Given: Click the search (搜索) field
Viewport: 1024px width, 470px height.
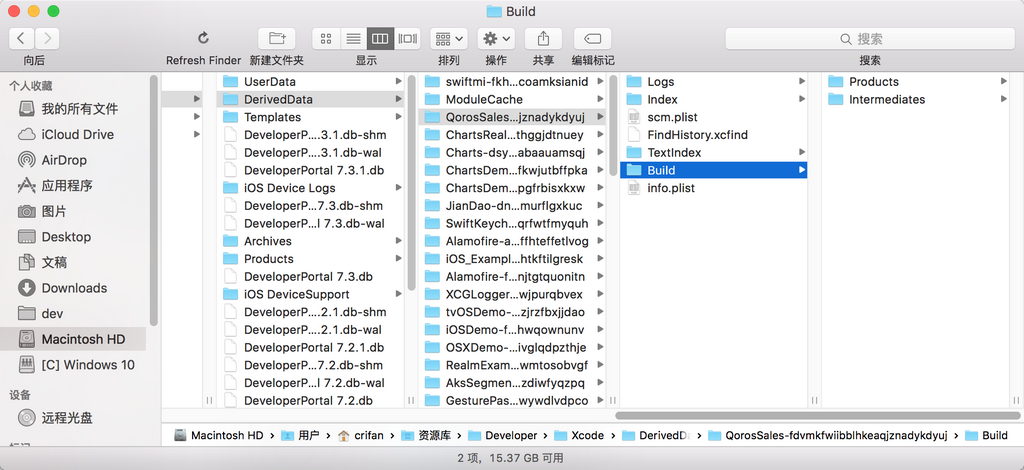Looking at the screenshot, I should click(870, 39).
